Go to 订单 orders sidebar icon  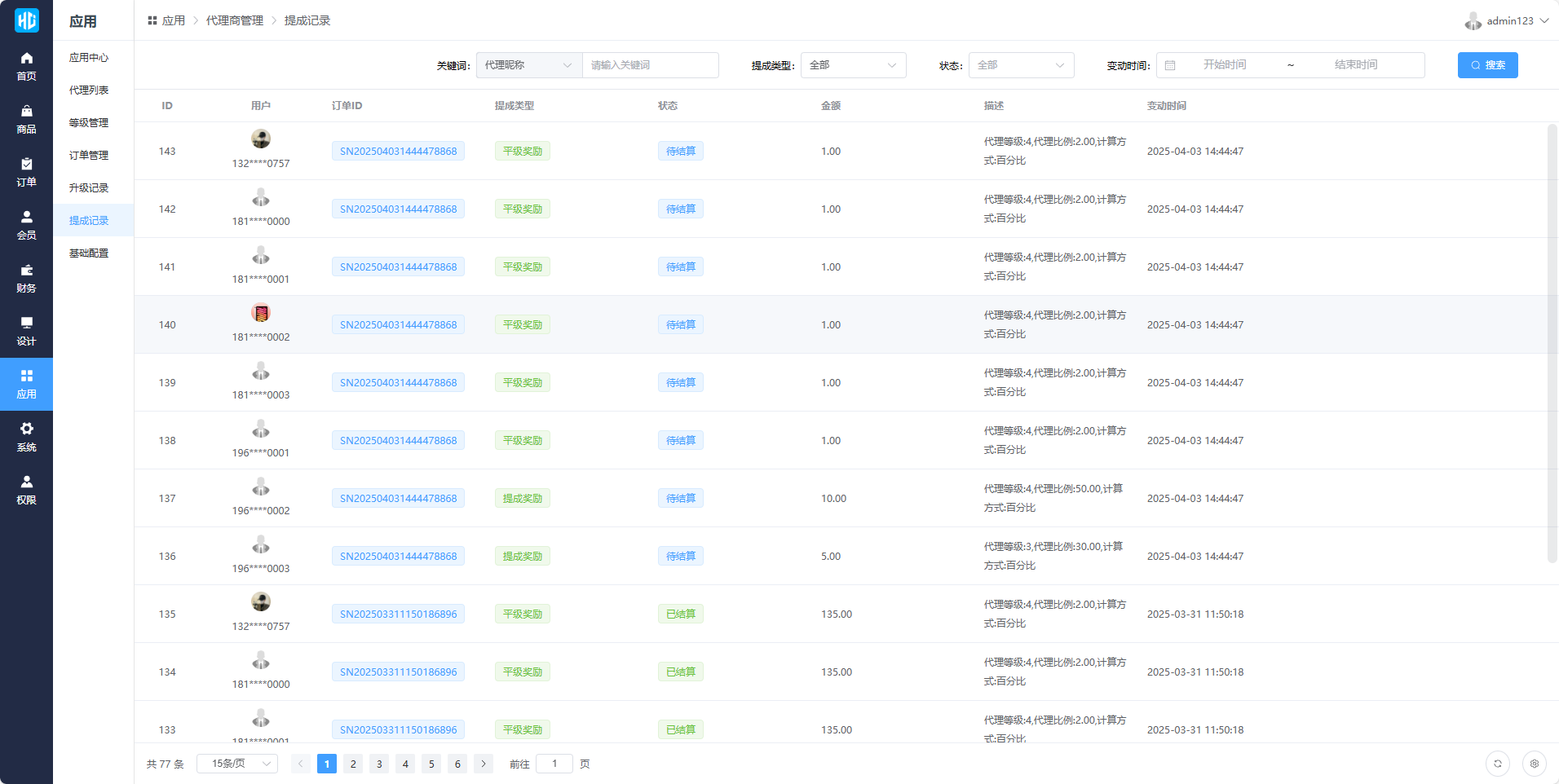[x=26, y=172]
